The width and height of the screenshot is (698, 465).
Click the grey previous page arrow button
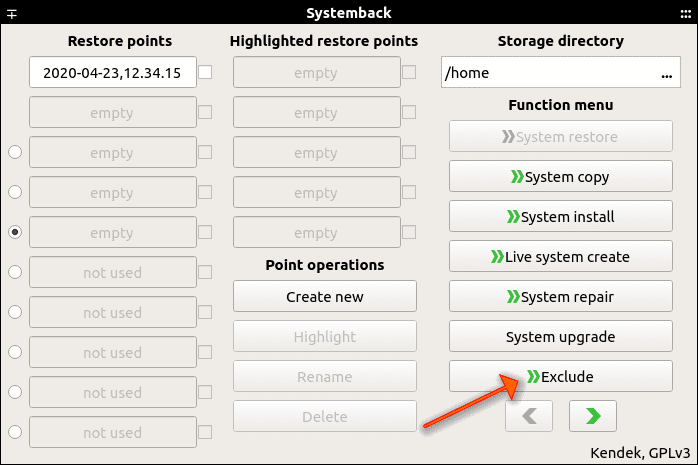pos(529,416)
